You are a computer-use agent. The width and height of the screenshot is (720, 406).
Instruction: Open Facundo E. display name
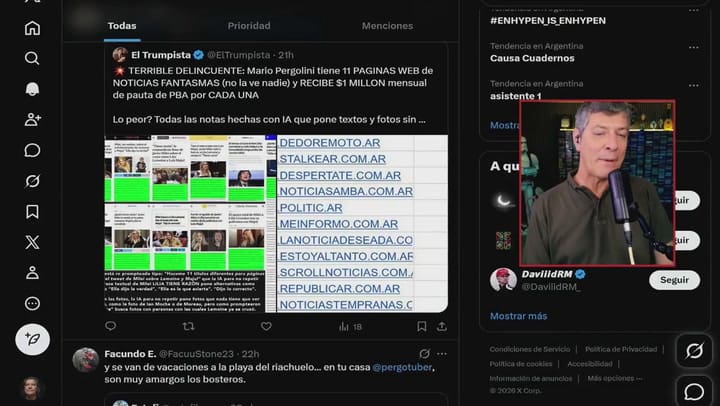pos(130,354)
